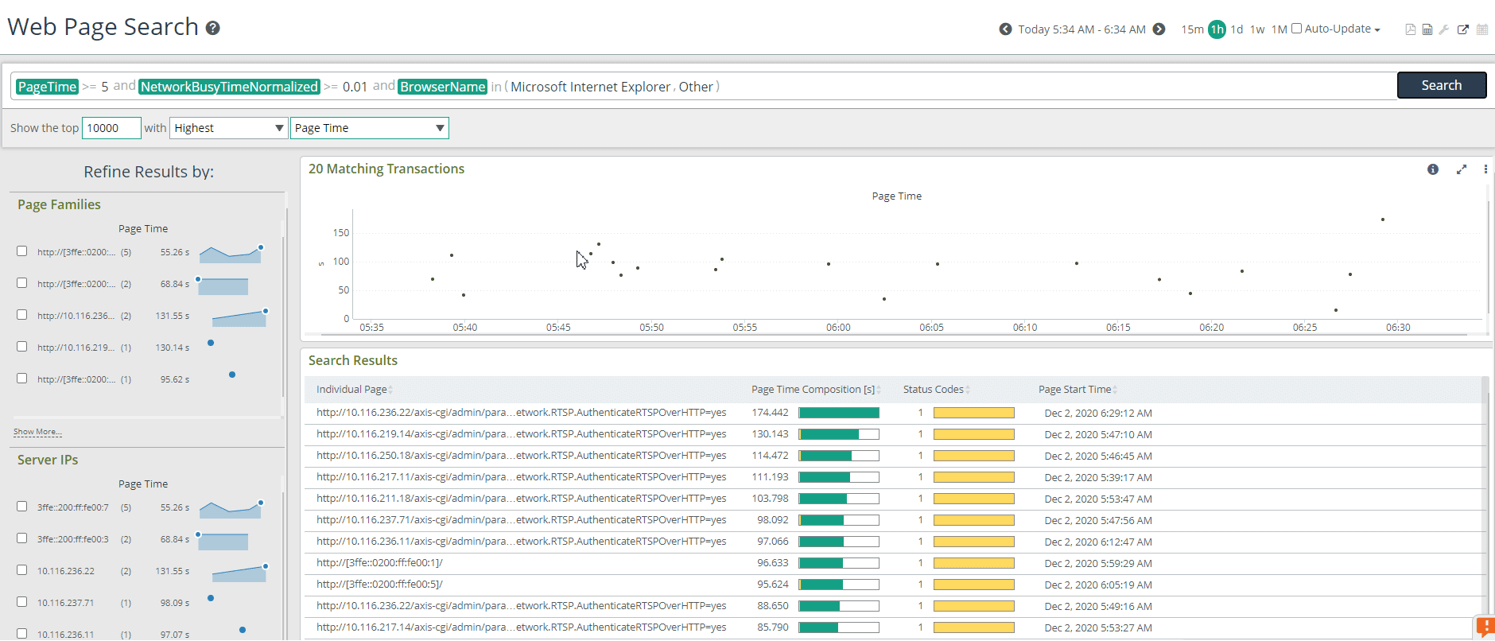This screenshot has height=641, width=1495.
Task: Select the 1w time range tab
Action: (x=1258, y=29)
